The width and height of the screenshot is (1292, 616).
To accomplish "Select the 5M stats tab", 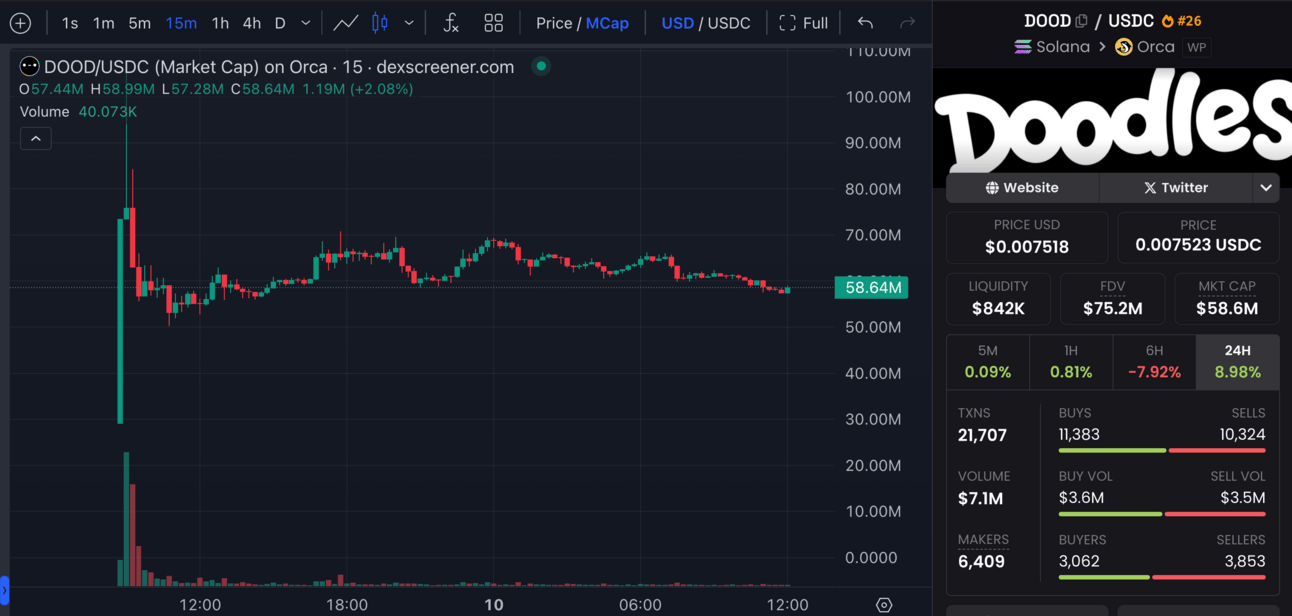I will pyautogui.click(x=988, y=362).
